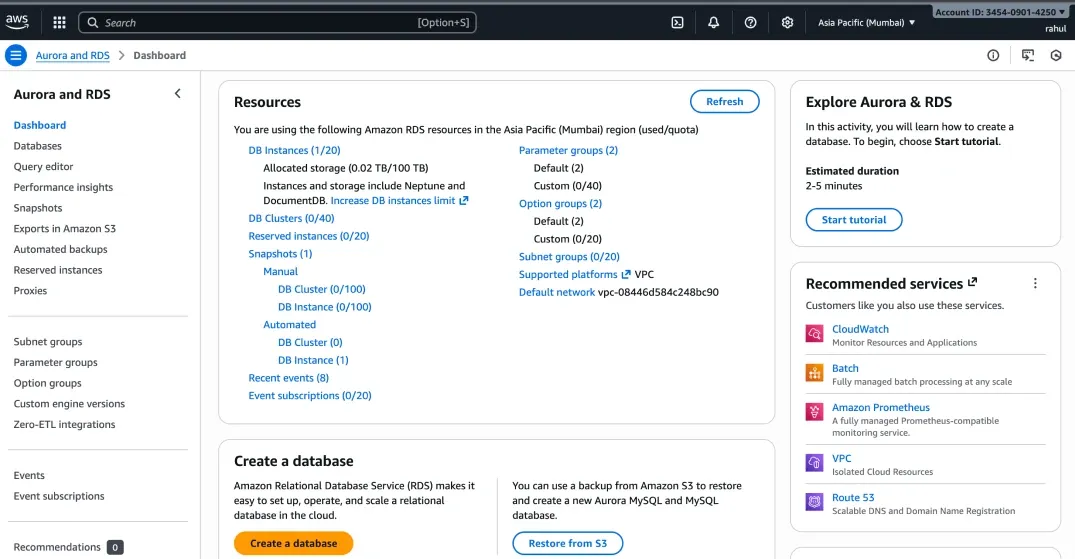Launch CloudShell from the top bar
Screen dimensions: 1075x559
[x=677, y=22]
